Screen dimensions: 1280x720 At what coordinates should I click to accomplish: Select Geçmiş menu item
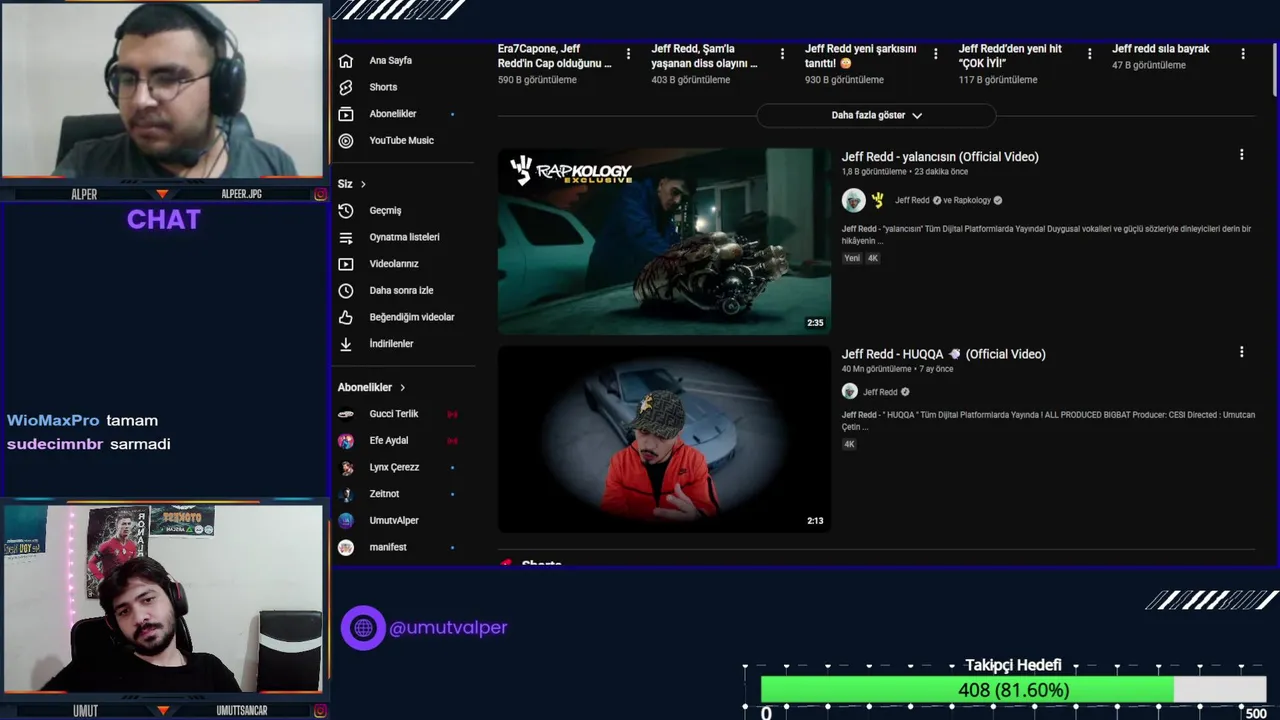pyautogui.click(x=404, y=211)
